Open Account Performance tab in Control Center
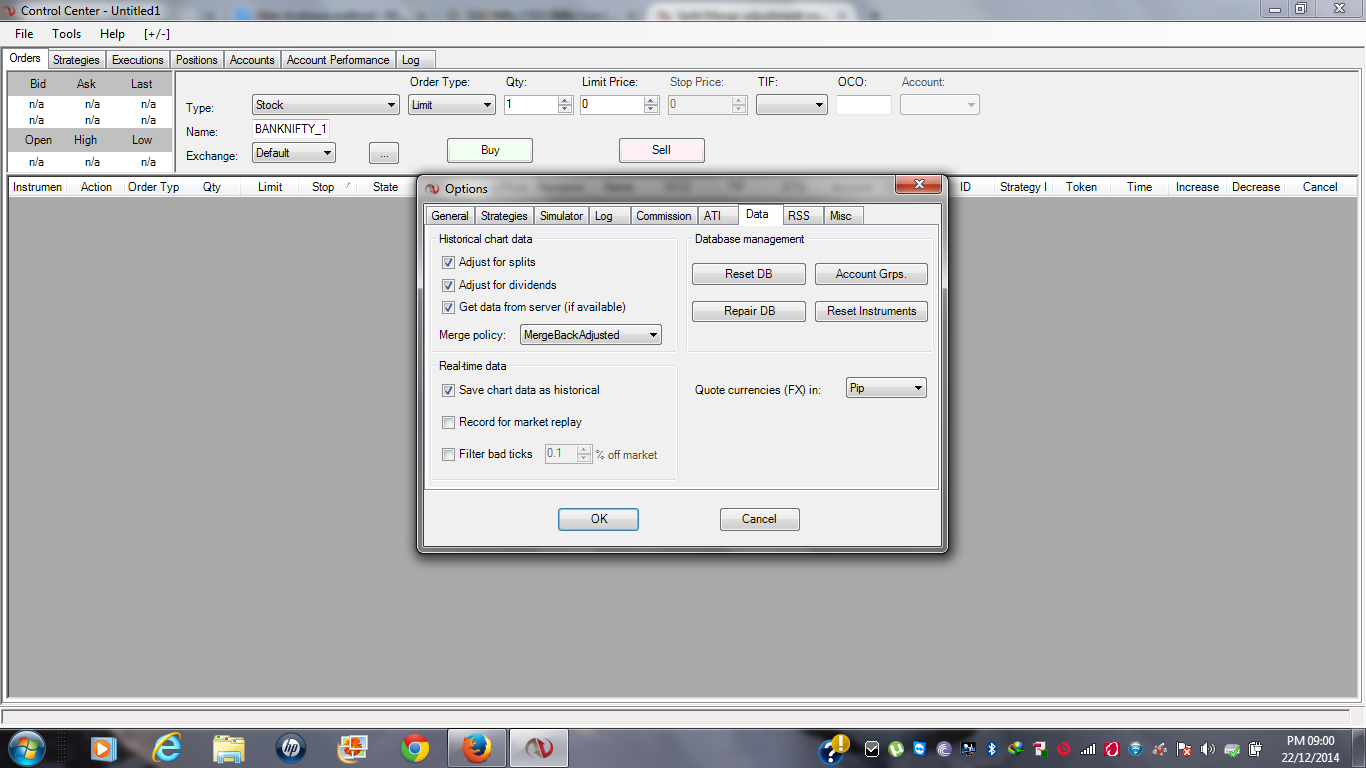The image size is (1366, 768). pyautogui.click(x=338, y=60)
